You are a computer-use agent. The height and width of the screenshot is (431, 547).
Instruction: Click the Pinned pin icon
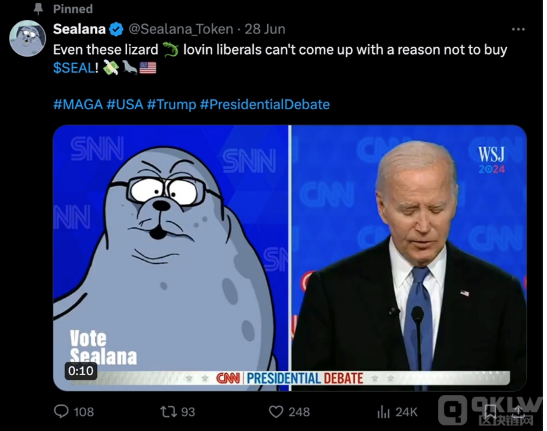(38, 9)
